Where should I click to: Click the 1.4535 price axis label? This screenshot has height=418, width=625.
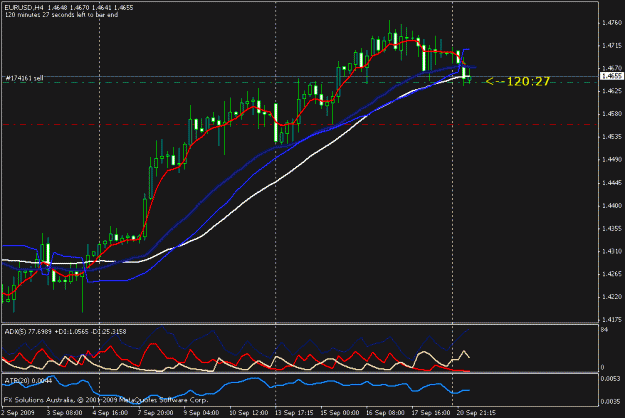tap(612, 137)
